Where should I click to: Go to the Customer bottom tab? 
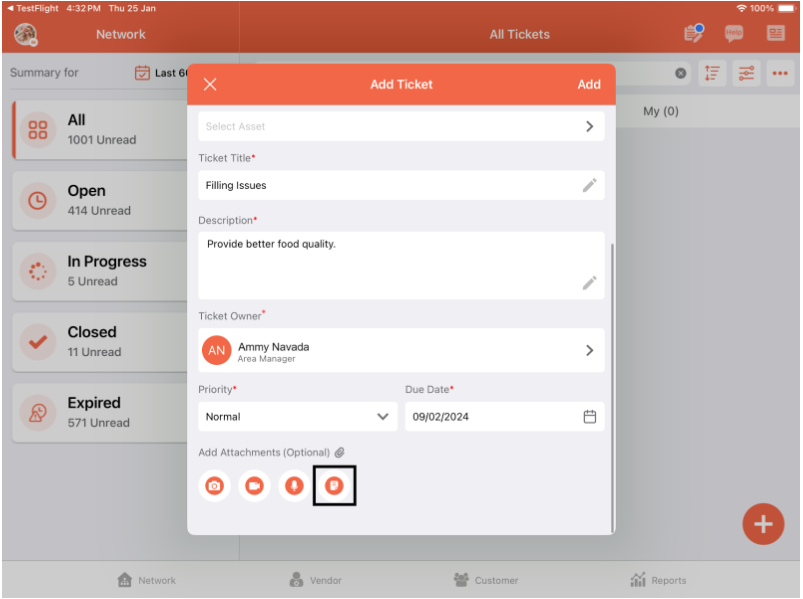486,581
